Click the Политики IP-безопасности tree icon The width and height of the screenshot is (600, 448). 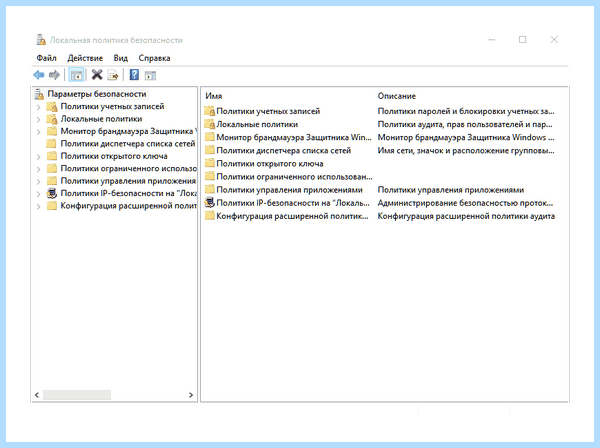click(52, 193)
